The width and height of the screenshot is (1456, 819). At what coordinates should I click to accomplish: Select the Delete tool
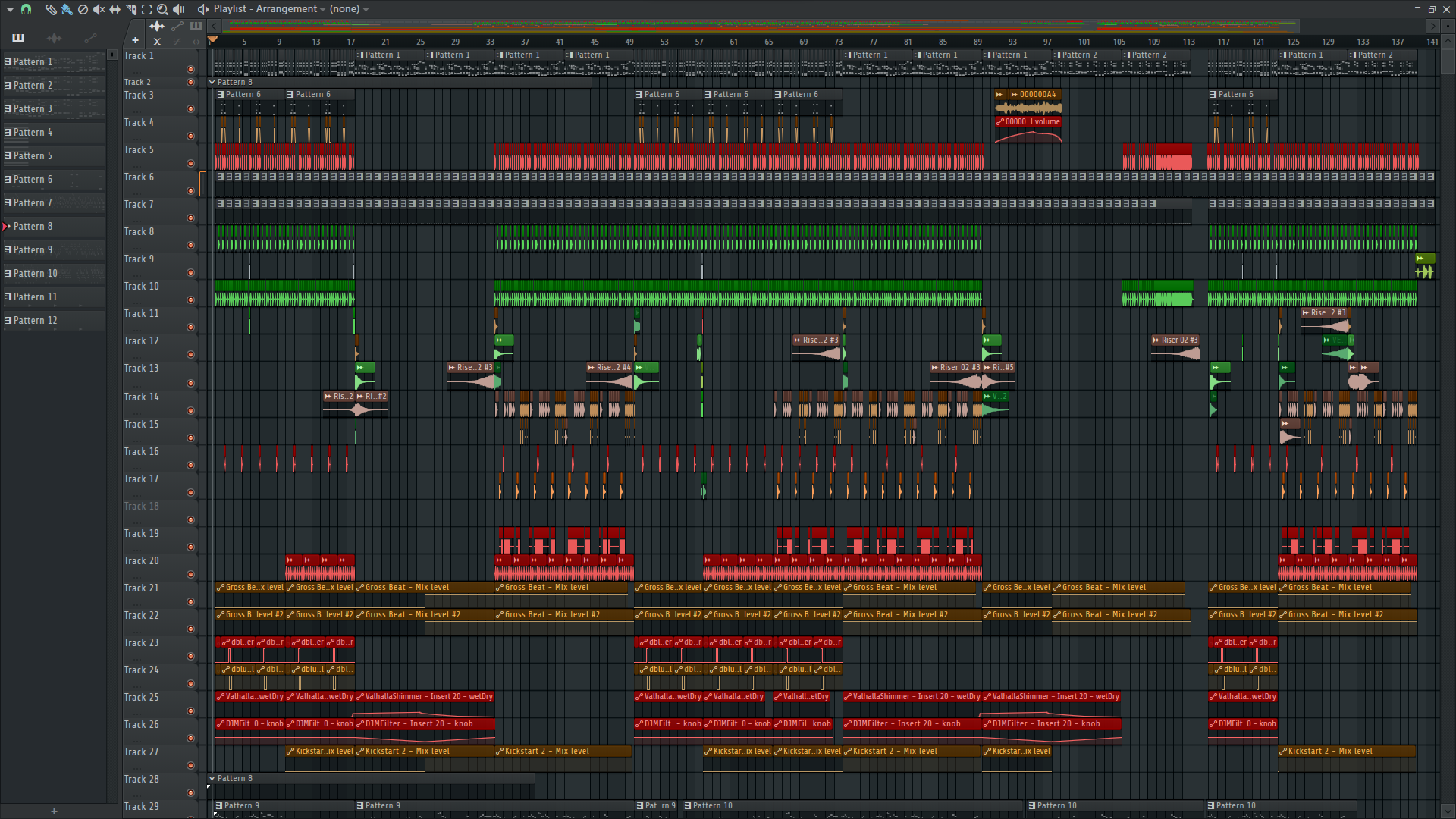[83, 9]
